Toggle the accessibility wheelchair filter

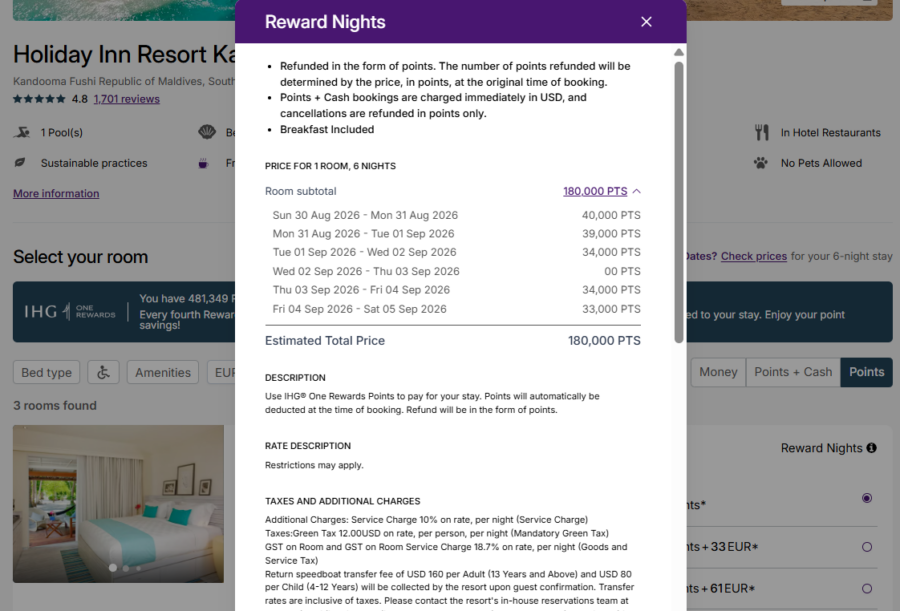tap(103, 372)
